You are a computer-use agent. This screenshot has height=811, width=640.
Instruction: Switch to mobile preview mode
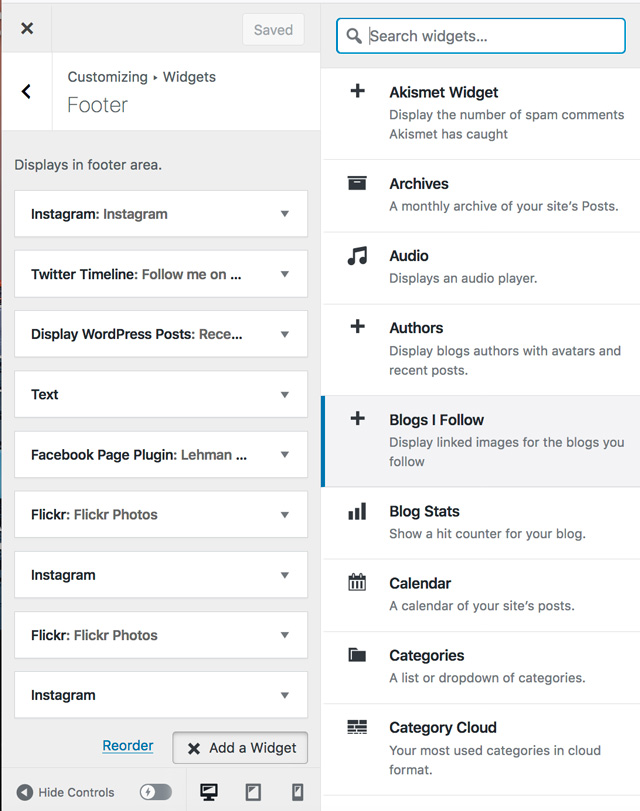tap(297, 792)
